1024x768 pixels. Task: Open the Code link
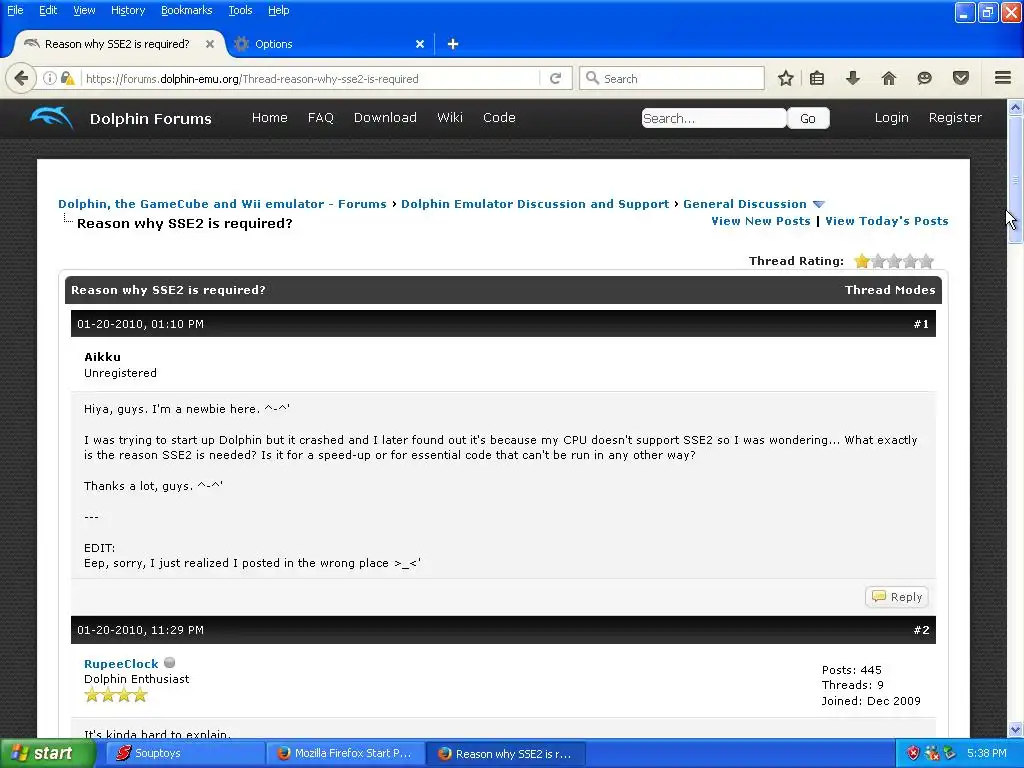point(499,118)
